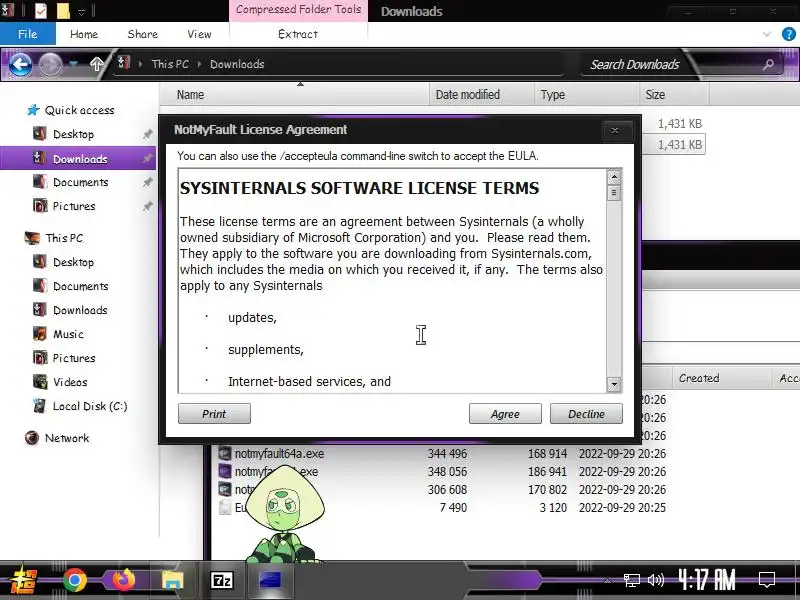
Task: Select notmyfault64a.exe in the 7-Zip window
Action: click(x=279, y=454)
